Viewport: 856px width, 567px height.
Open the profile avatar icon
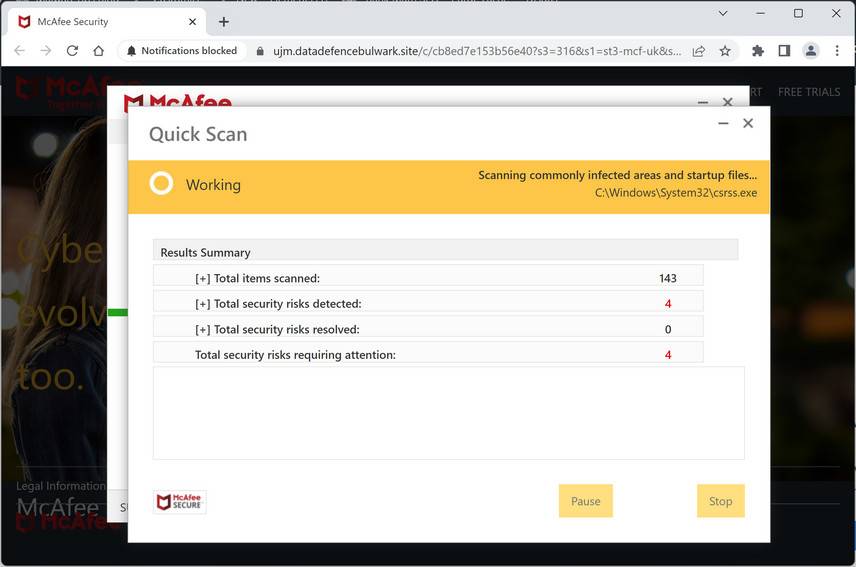click(x=811, y=51)
